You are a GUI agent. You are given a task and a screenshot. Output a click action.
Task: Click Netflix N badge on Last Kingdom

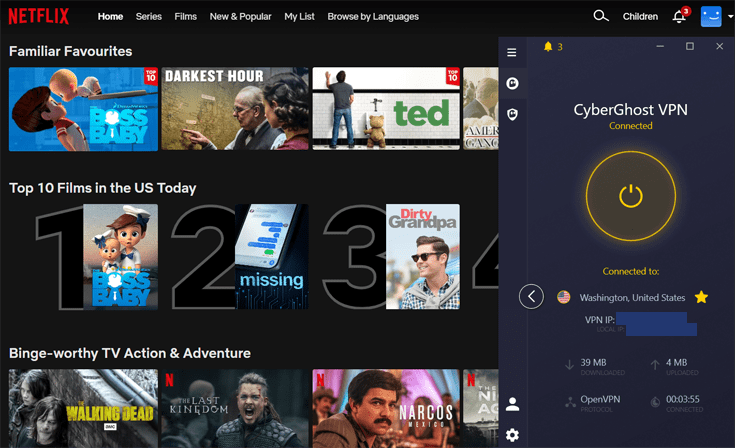point(170,380)
